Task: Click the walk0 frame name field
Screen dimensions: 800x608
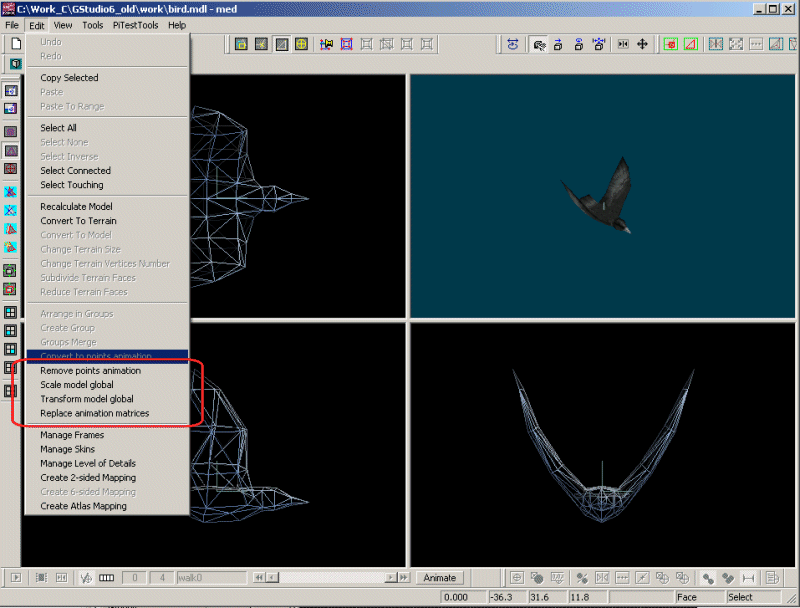Action: tap(211, 577)
